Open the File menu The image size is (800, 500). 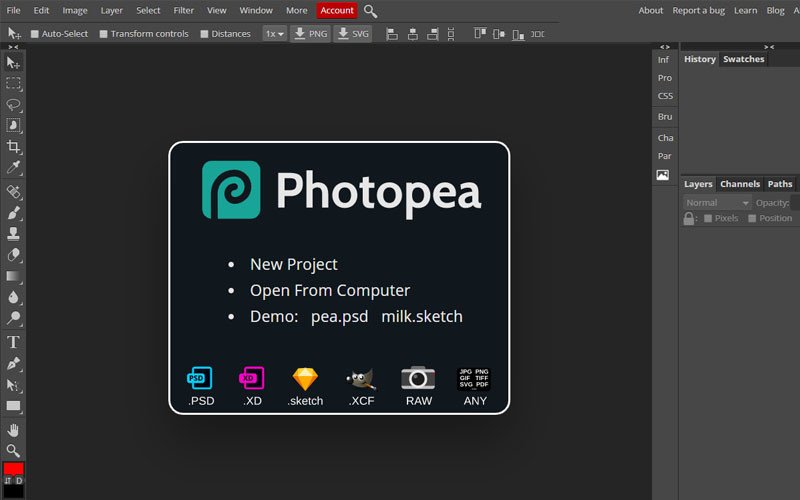(13, 10)
